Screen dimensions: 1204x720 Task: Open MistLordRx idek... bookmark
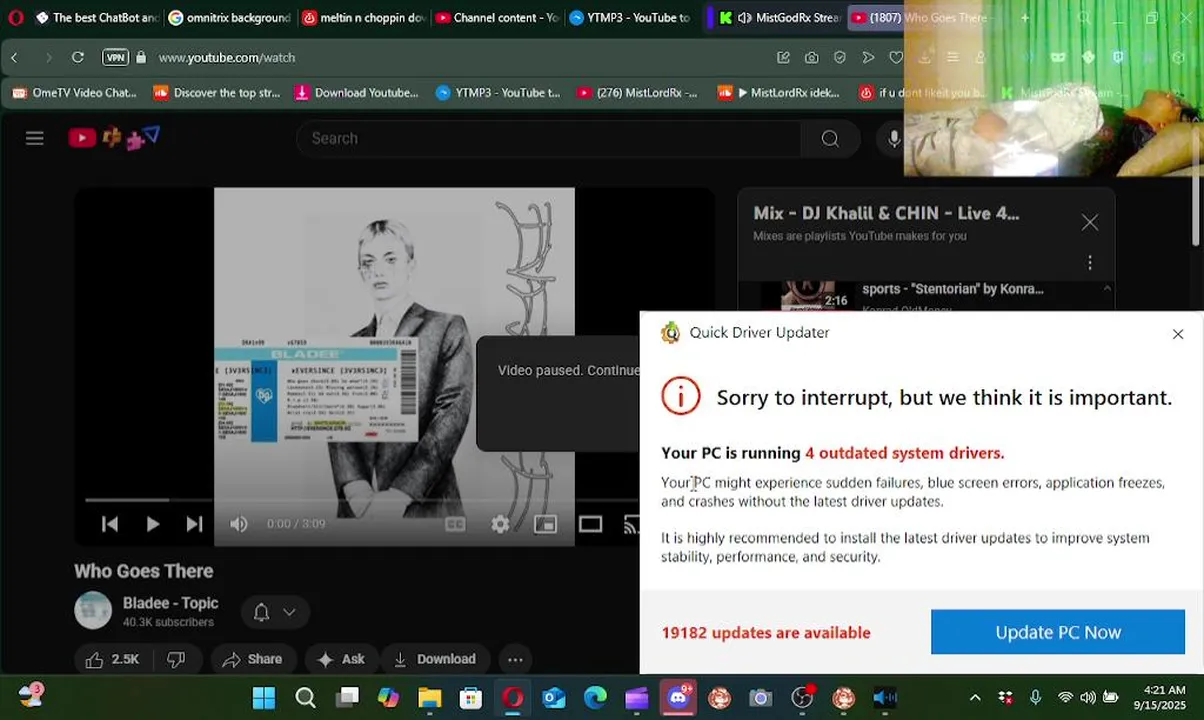(779, 93)
